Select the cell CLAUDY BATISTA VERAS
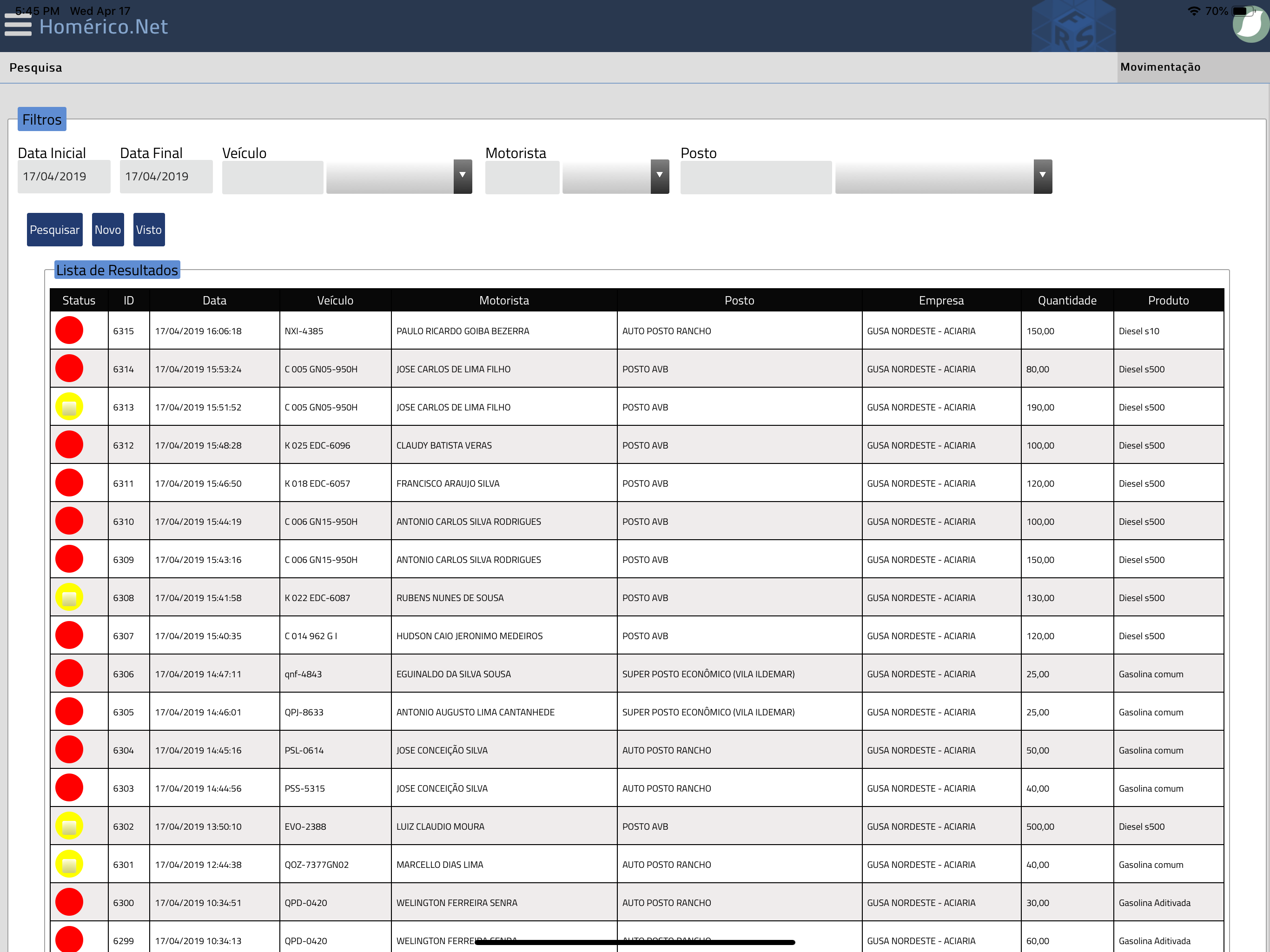Image resolution: width=1270 pixels, height=952 pixels. coord(504,445)
